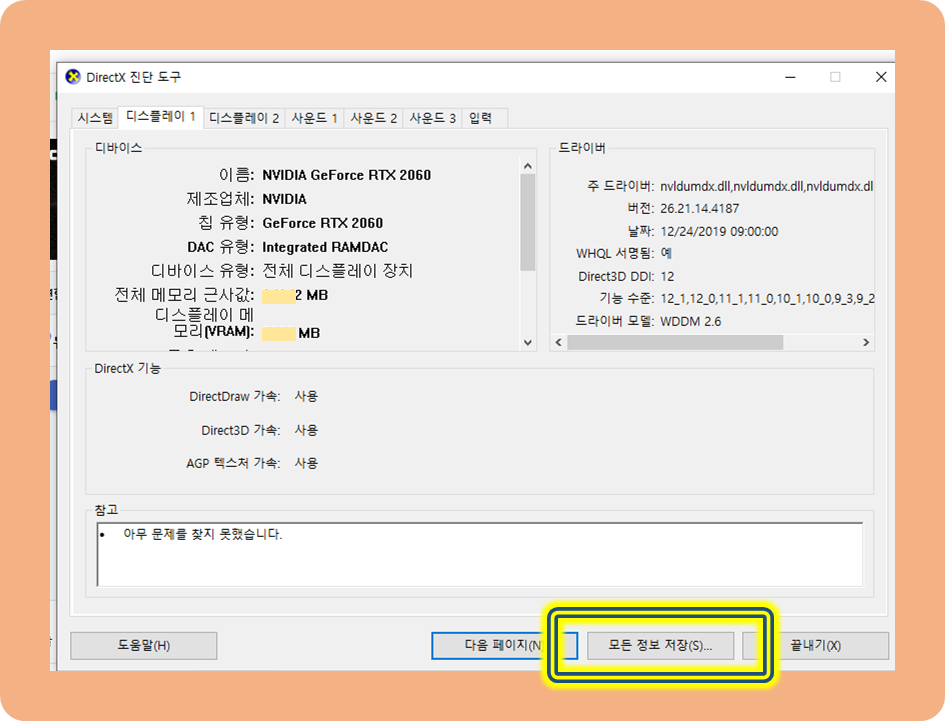Click the 도움말(H) button

tap(143, 646)
